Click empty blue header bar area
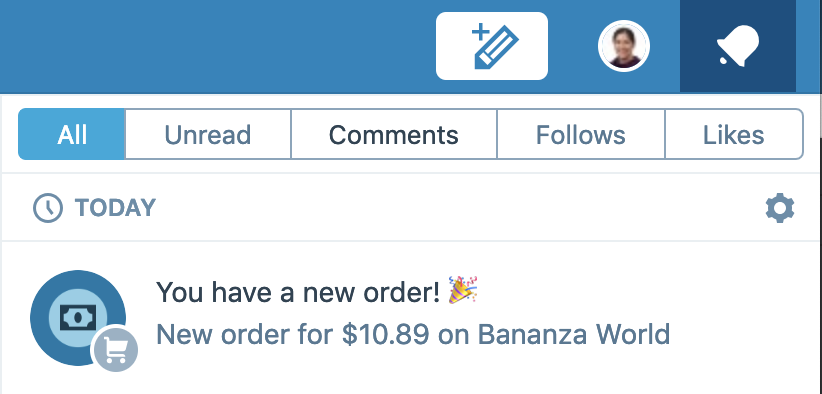Image resolution: width=822 pixels, height=394 pixels. point(210,46)
